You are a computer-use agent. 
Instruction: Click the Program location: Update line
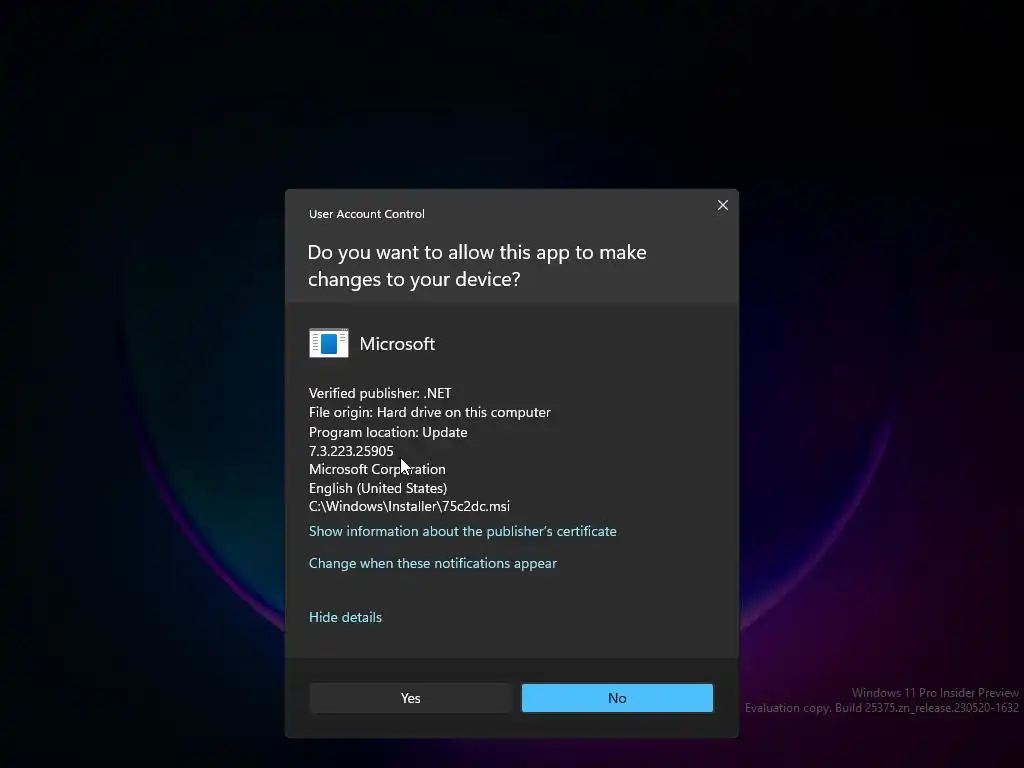388,432
